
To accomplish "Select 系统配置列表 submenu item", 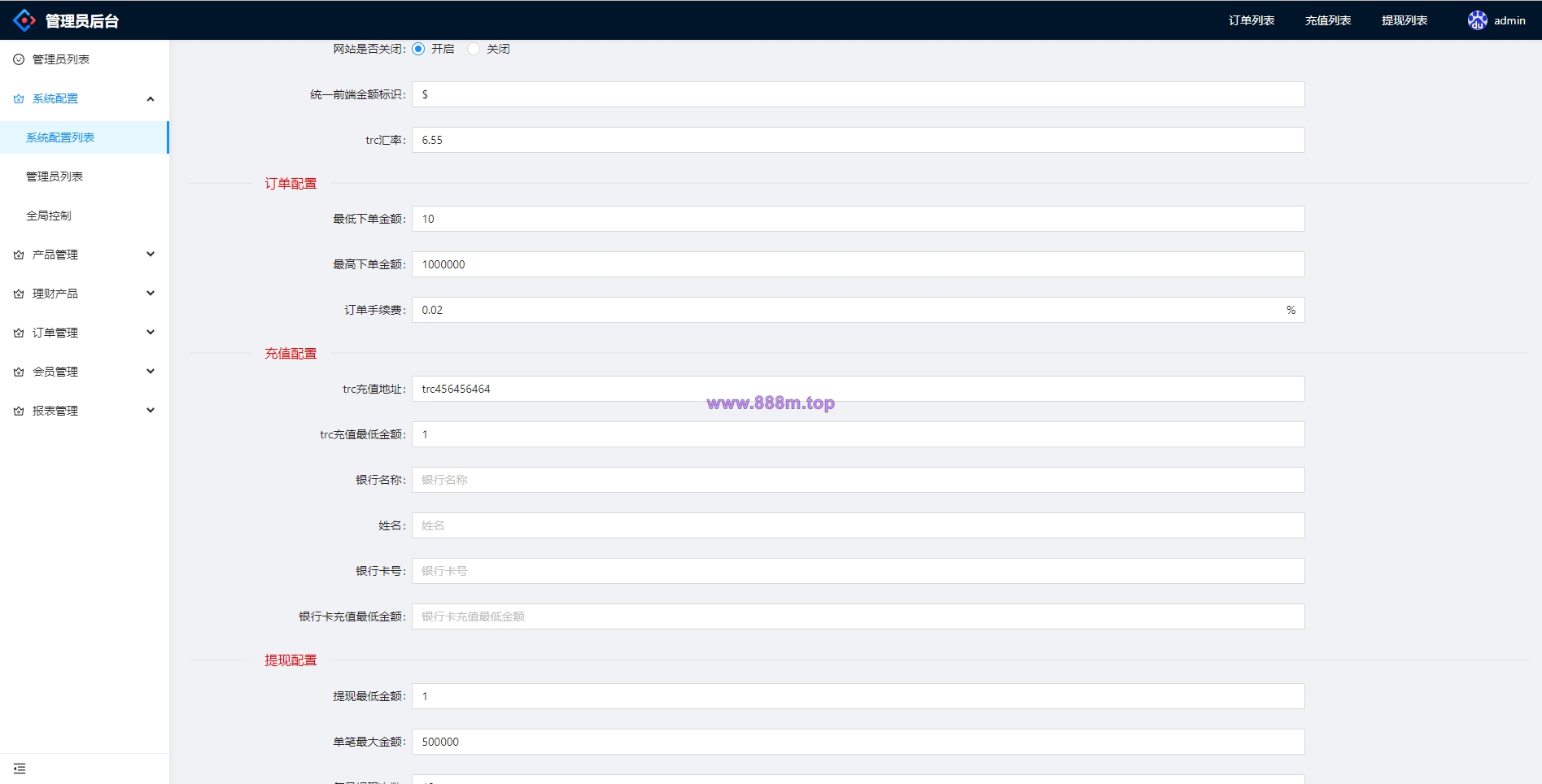I will coord(85,137).
